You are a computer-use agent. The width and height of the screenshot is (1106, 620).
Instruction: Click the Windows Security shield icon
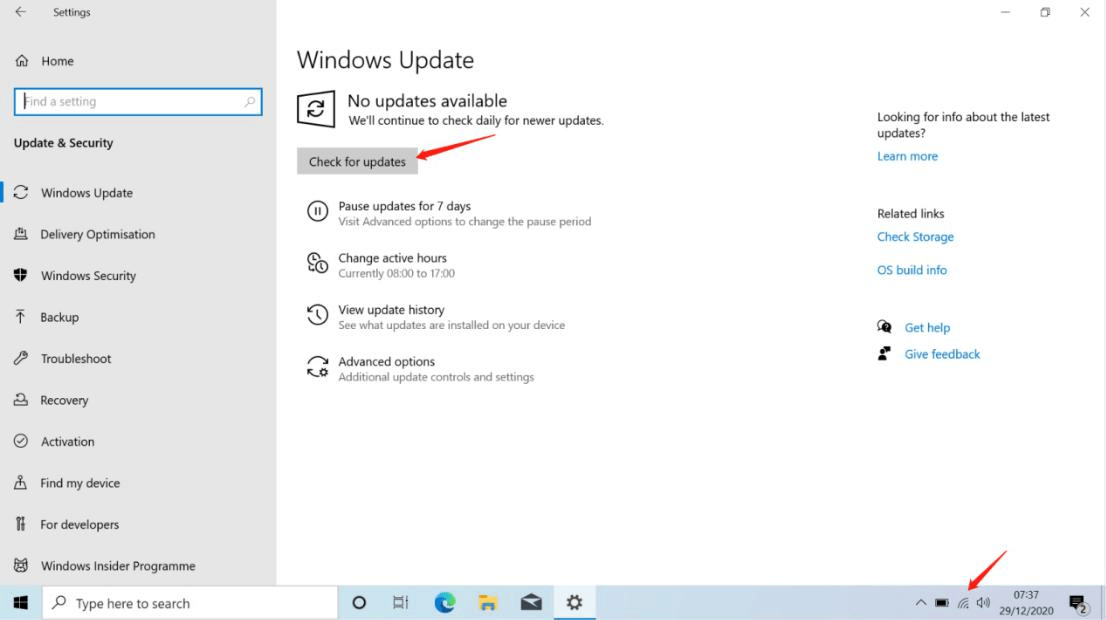tap(20, 275)
